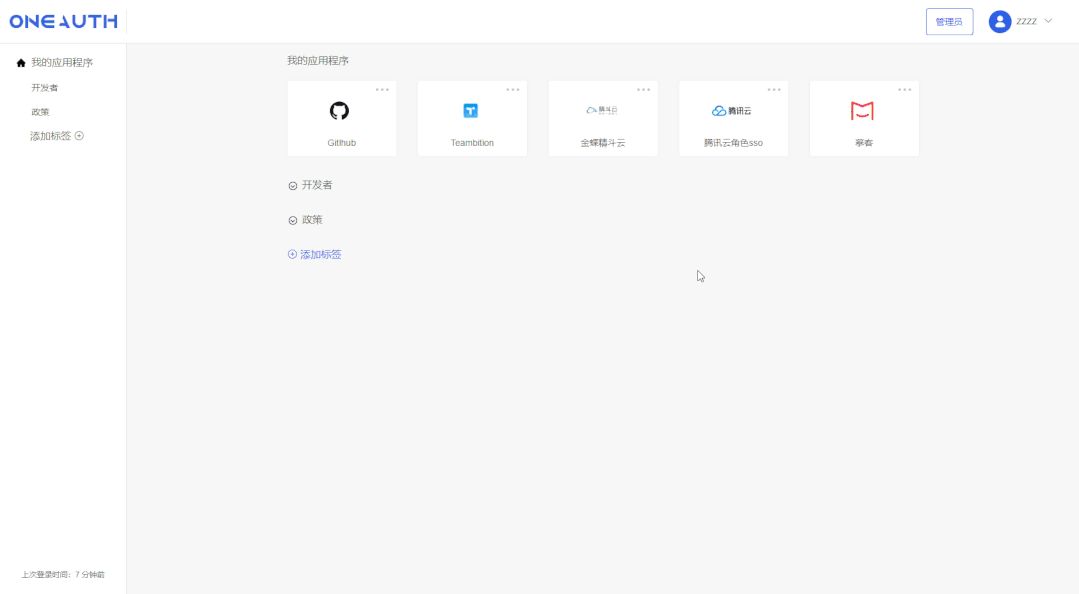Click the plus circle icon of main 添加标签
The height and width of the screenshot is (594, 1079).
(x=292, y=254)
